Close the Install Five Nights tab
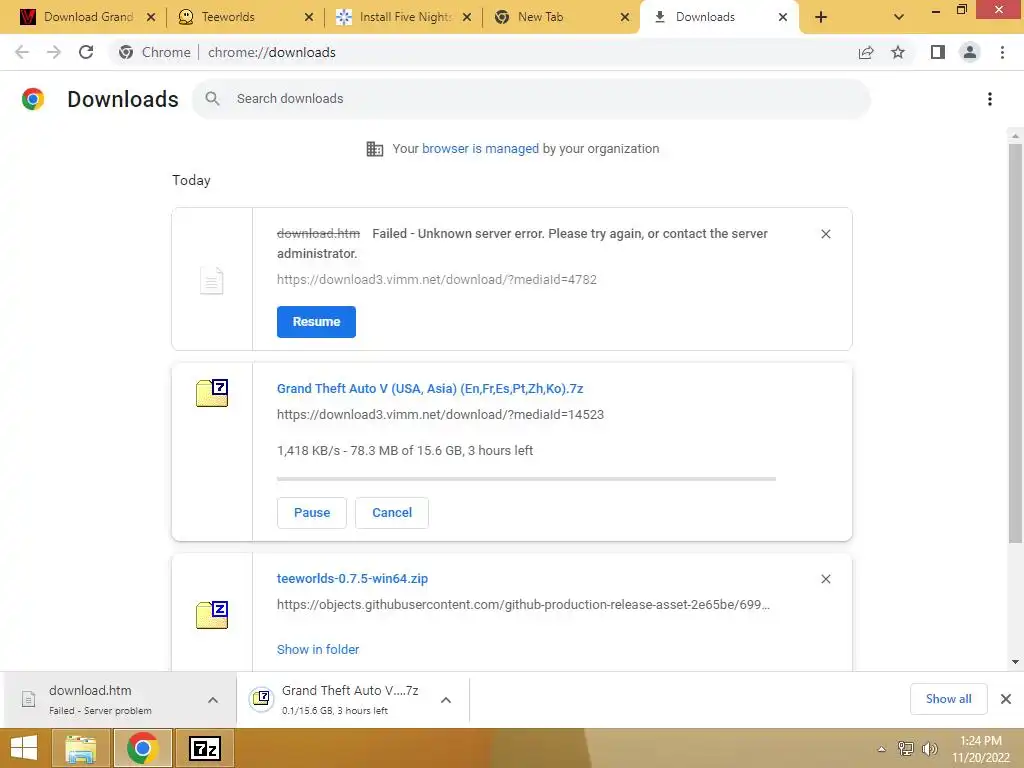The height and width of the screenshot is (768, 1024). 467,17
